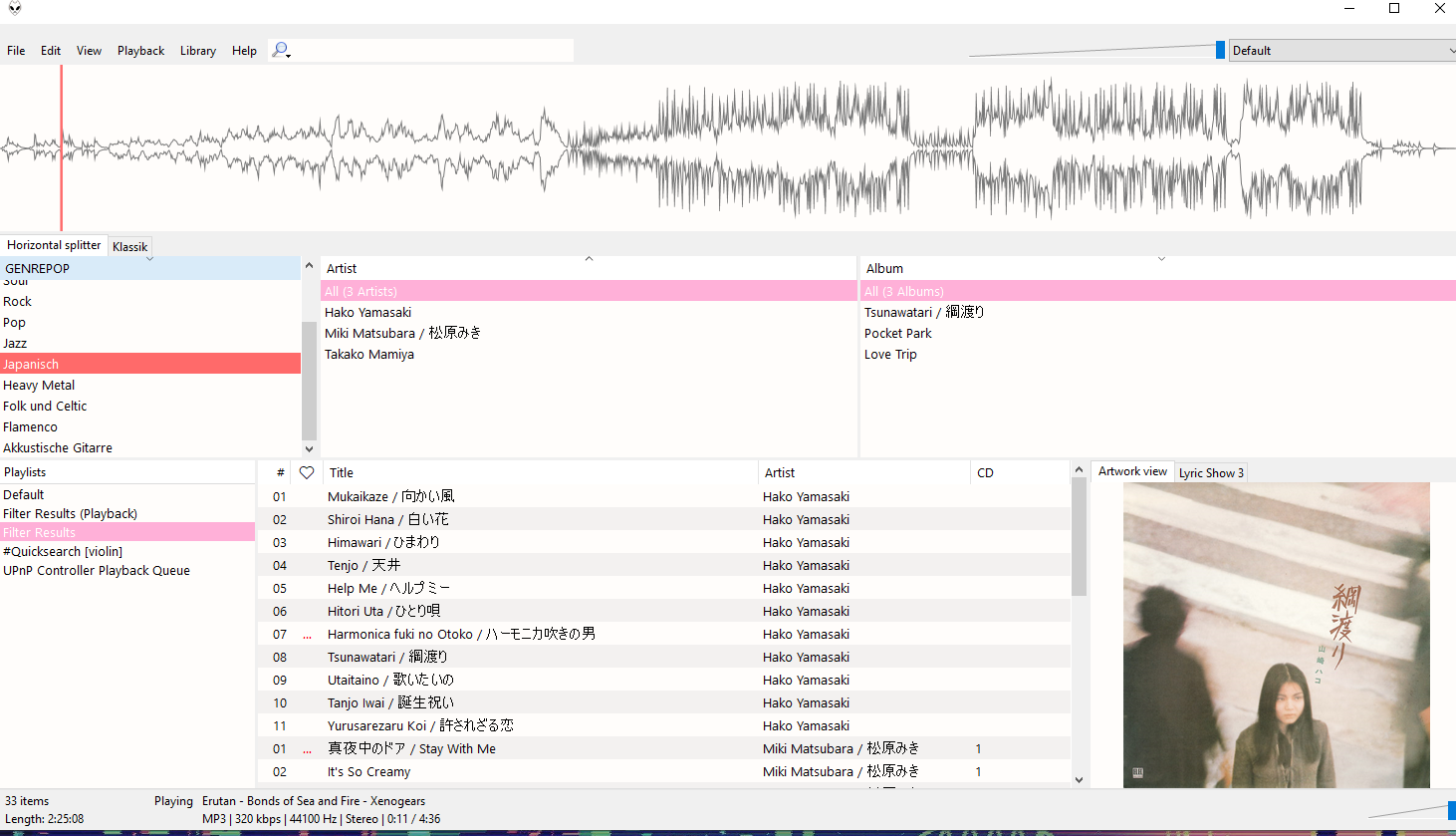Select the Pocket Park album
Image resolution: width=1456 pixels, height=836 pixels.
(1158, 333)
